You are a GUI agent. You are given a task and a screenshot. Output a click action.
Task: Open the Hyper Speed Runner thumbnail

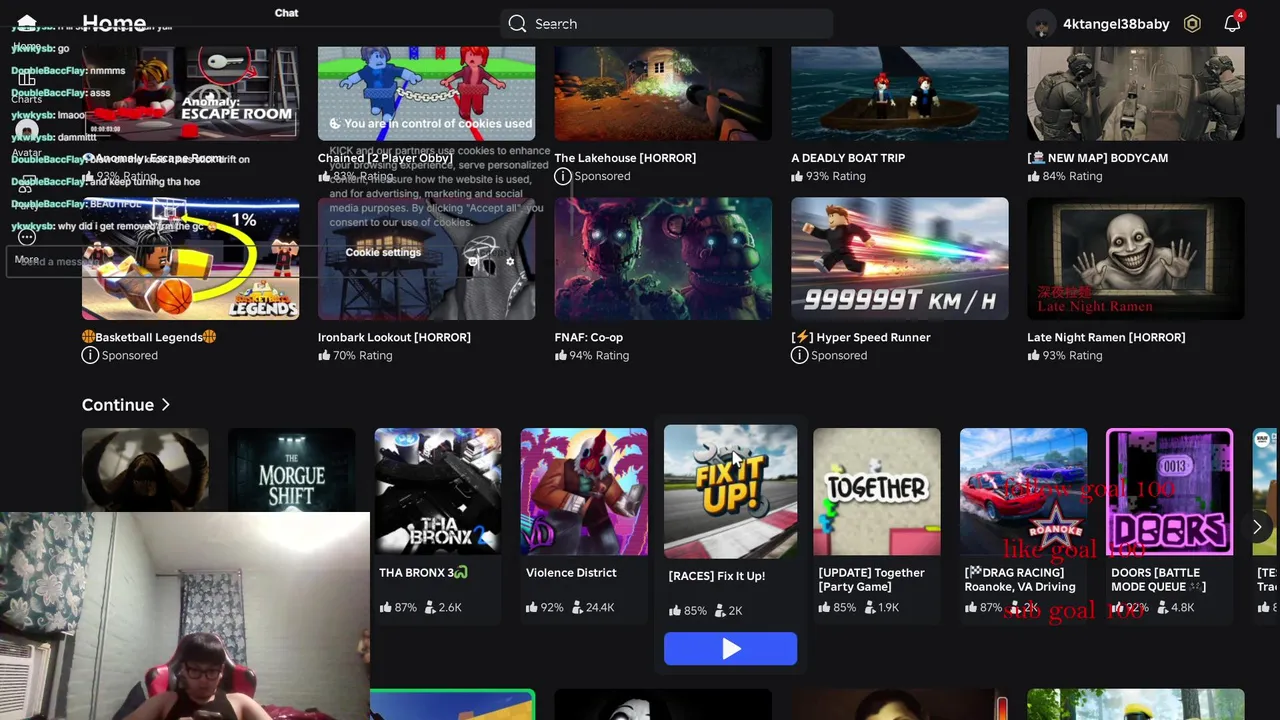click(x=900, y=258)
